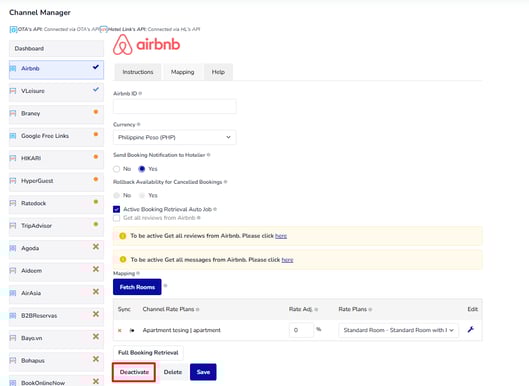This screenshot has width=529, height=386.
Task: Switch to the Help tab
Action: point(218,72)
